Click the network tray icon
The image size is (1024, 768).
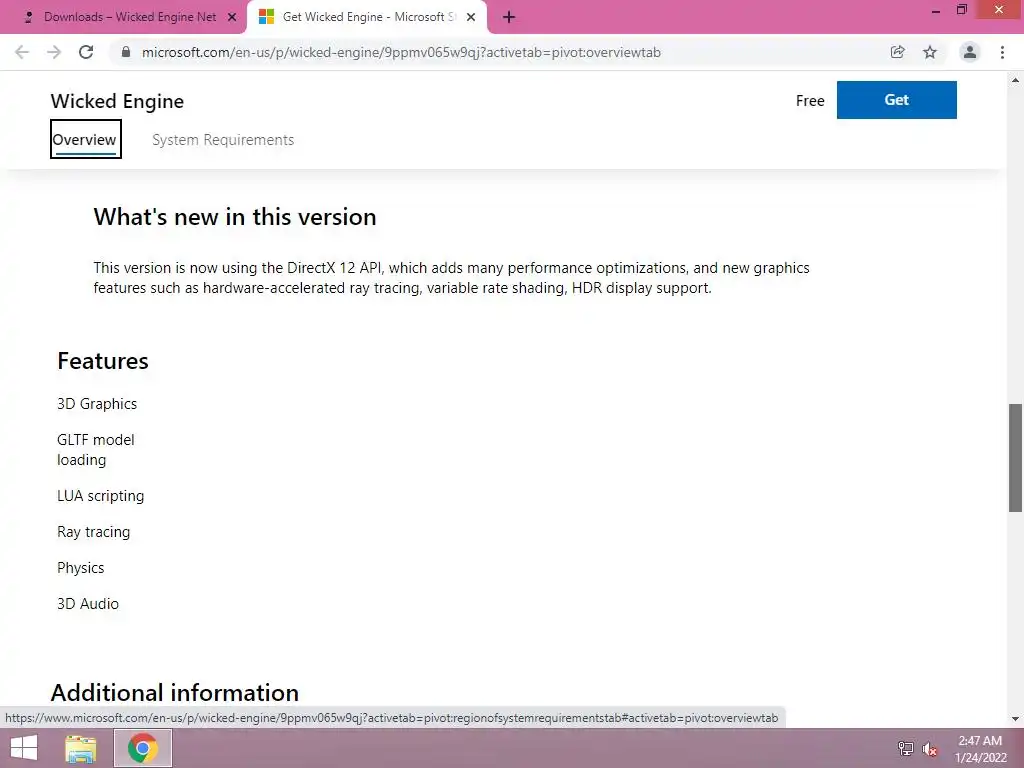click(x=906, y=749)
